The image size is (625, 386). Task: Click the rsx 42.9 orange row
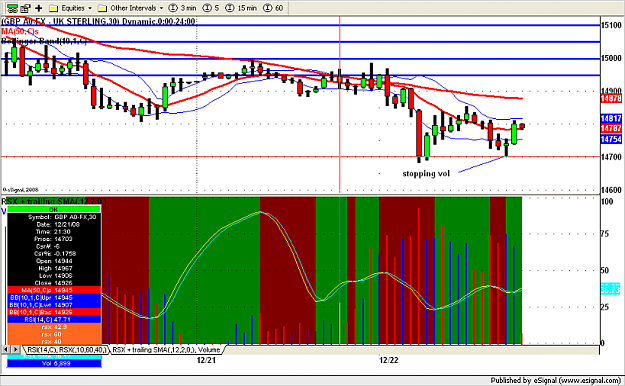click(x=54, y=327)
